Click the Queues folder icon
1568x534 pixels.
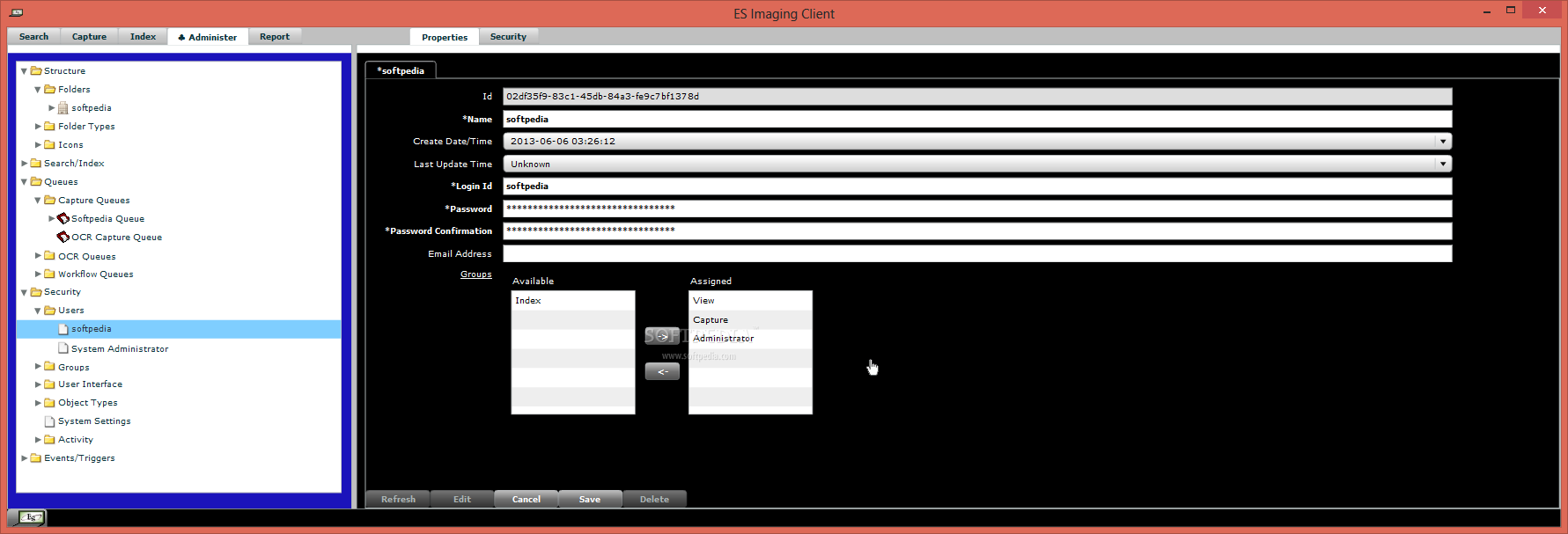point(36,181)
